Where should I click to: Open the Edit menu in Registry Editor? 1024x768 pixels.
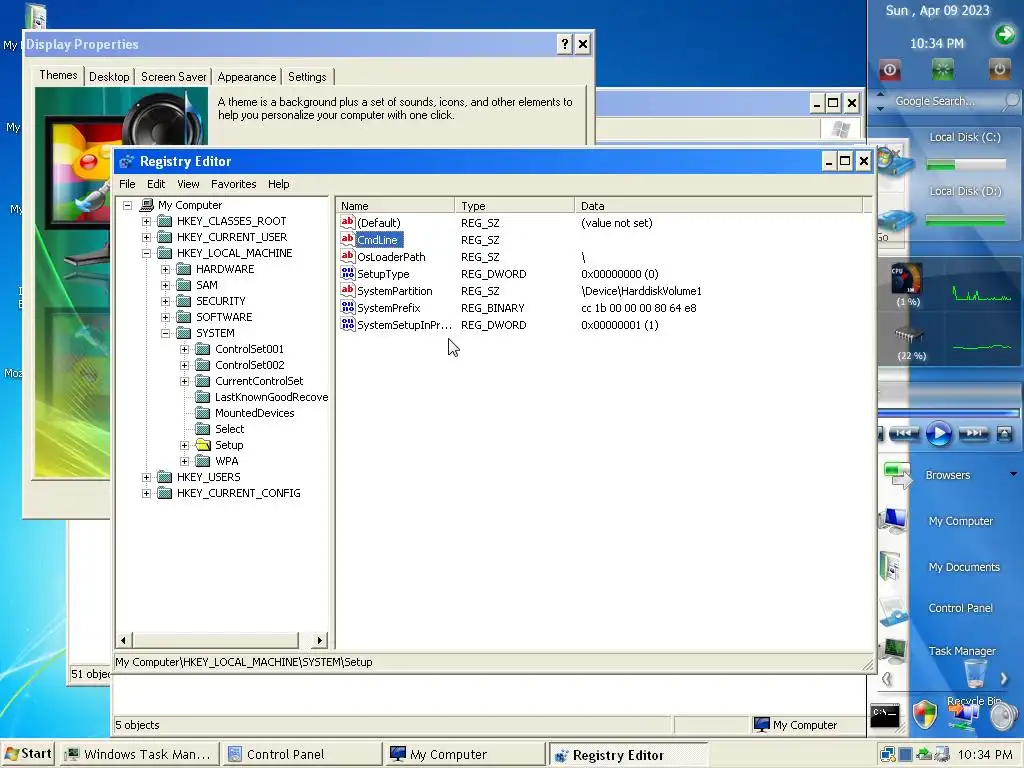[x=156, y=184]
